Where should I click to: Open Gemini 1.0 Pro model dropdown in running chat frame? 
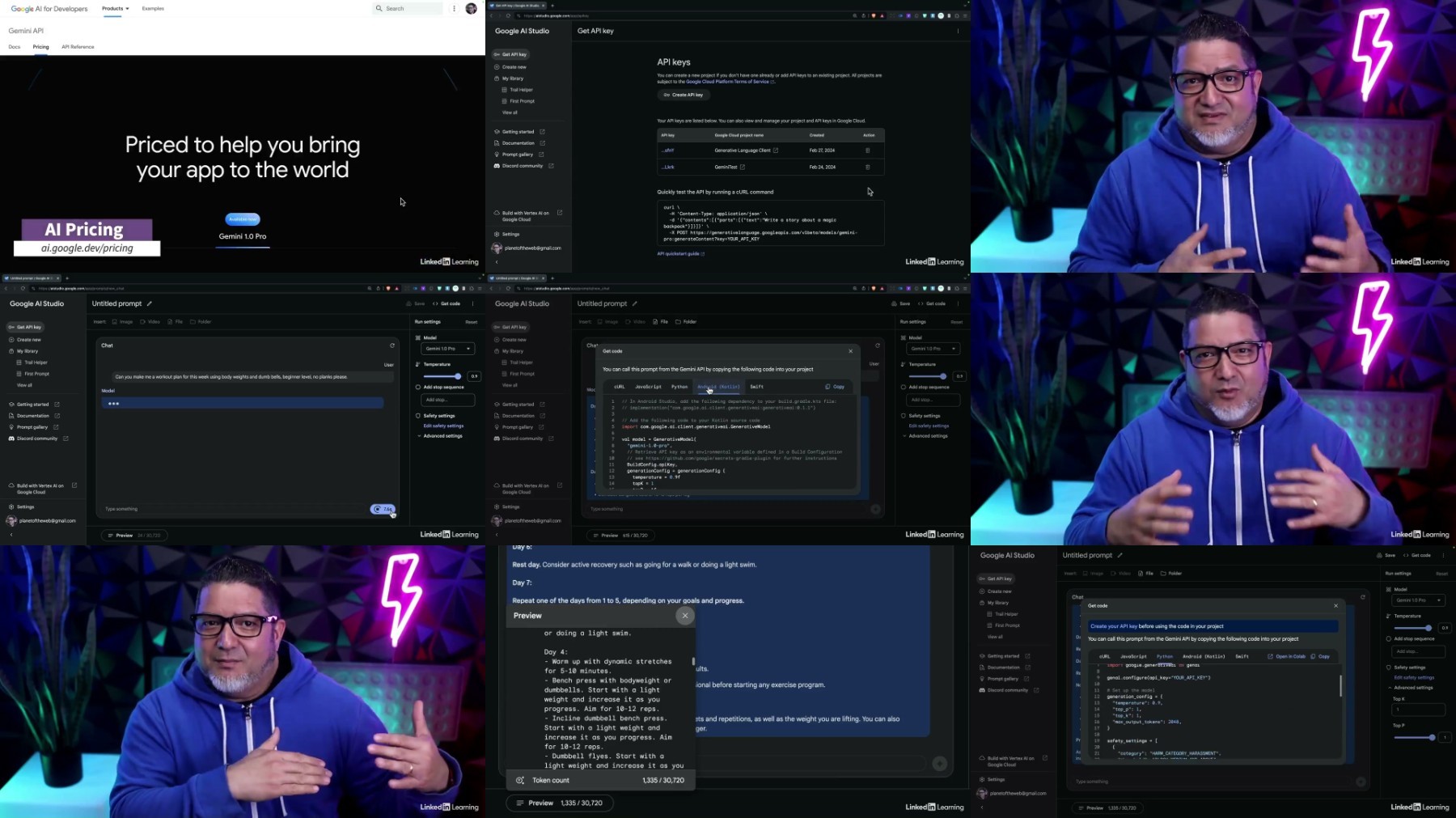click(x=447, y=349)
